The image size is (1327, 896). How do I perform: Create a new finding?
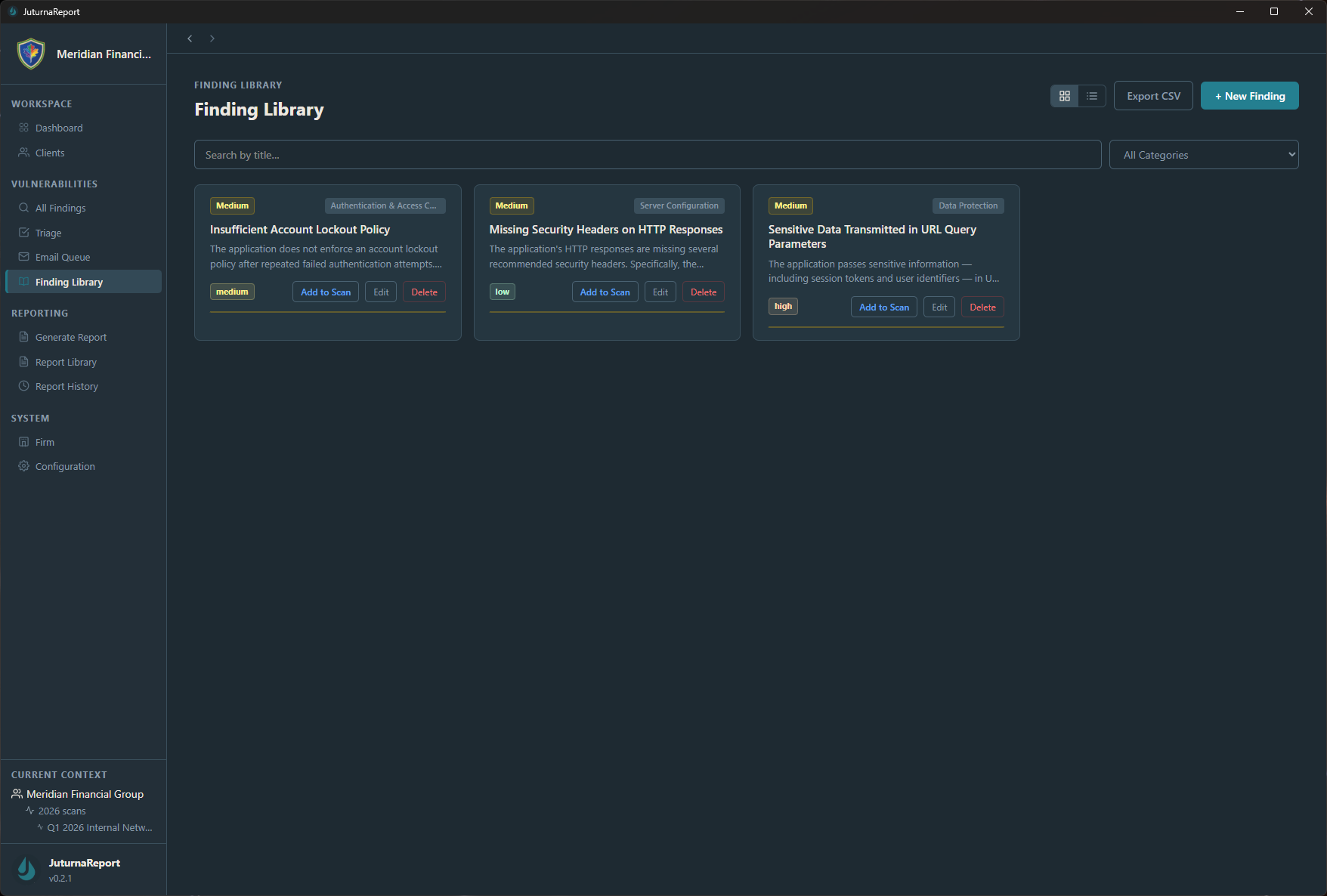[x=1249, y=95]
